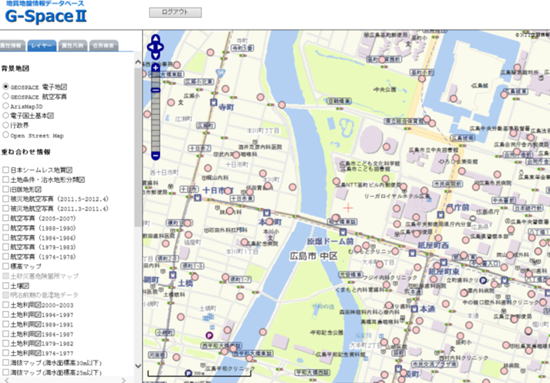Click the layer panel scroll down arrow
The width and height of the screenshot is (550, 383).
coord(138,366)
